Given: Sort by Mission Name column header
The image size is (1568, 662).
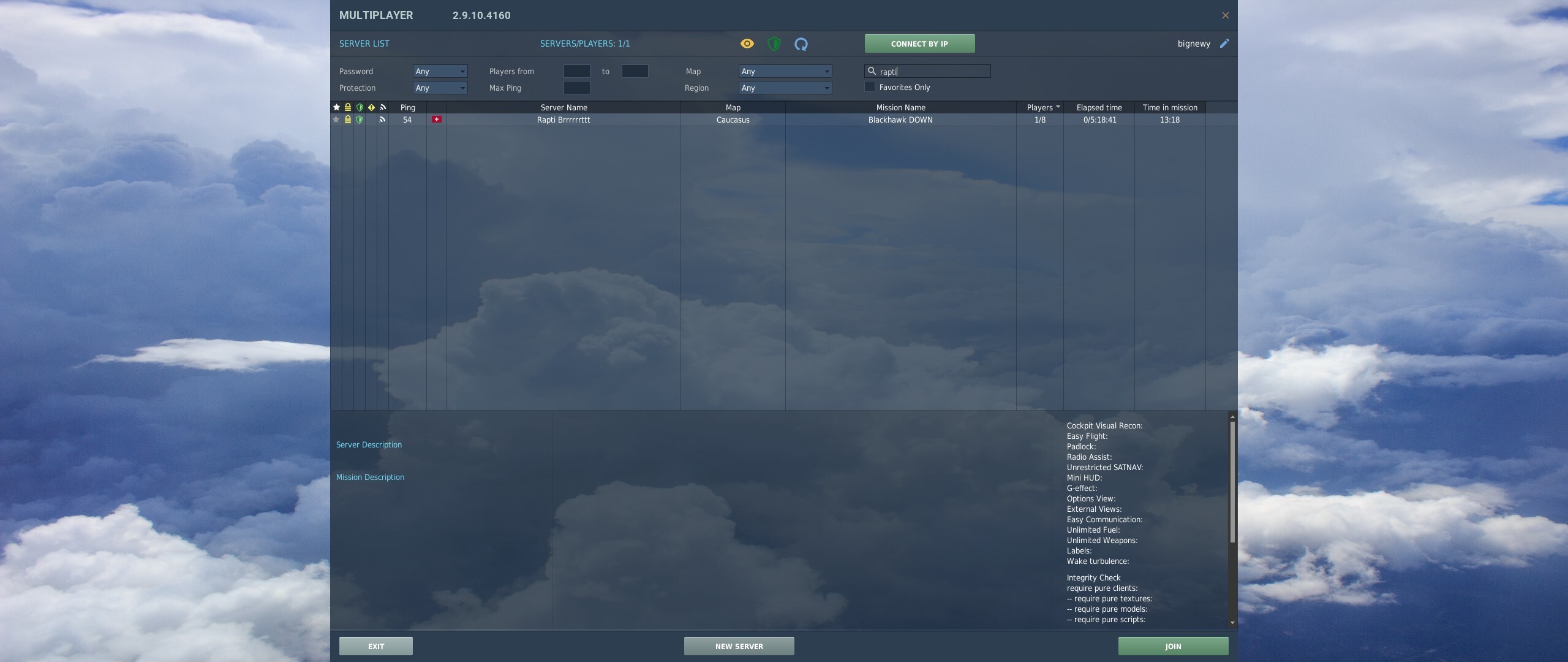Looking at the screenshot, I should point(900,107).
